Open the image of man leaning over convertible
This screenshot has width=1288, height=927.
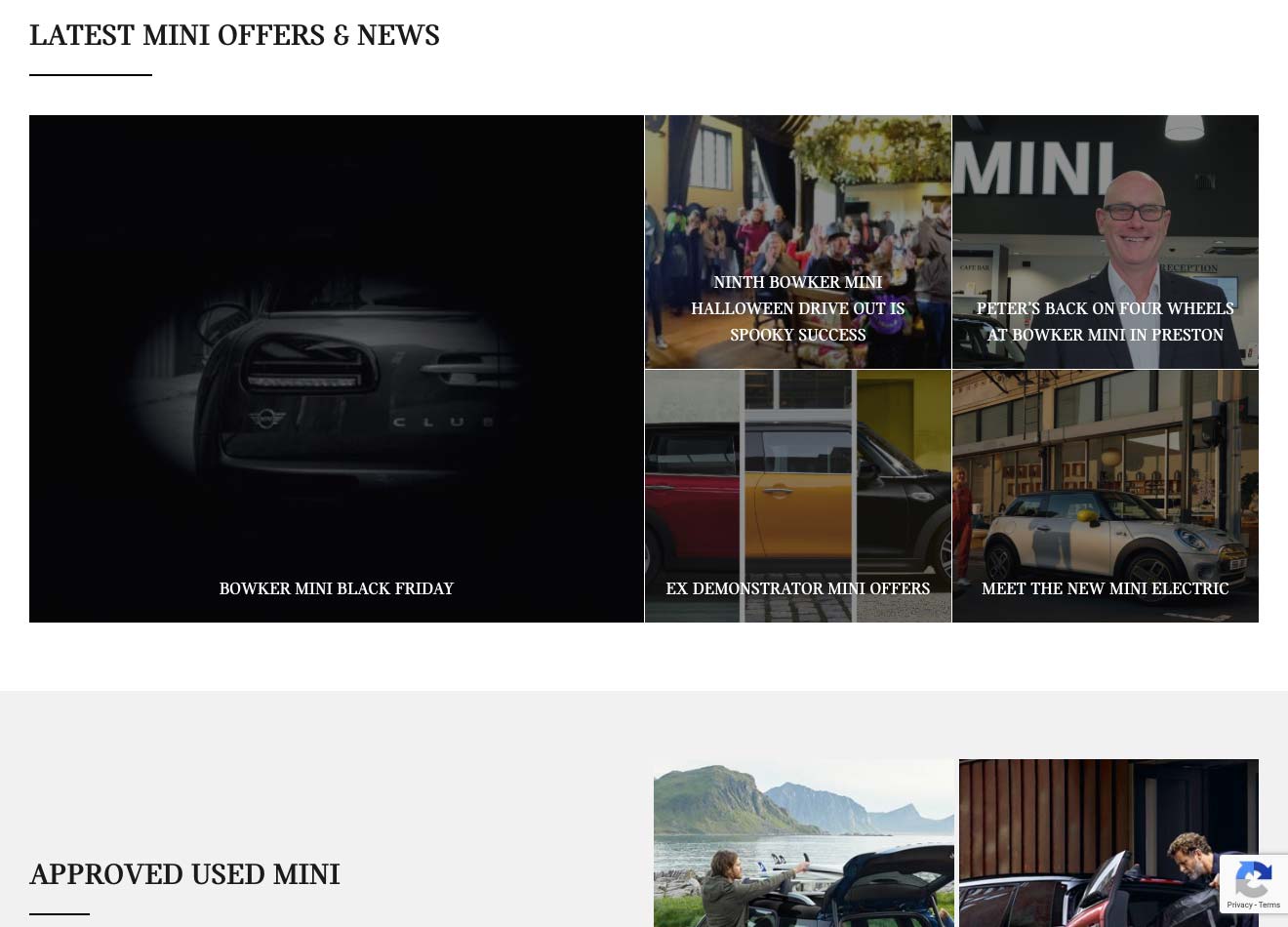(1108, 843)
